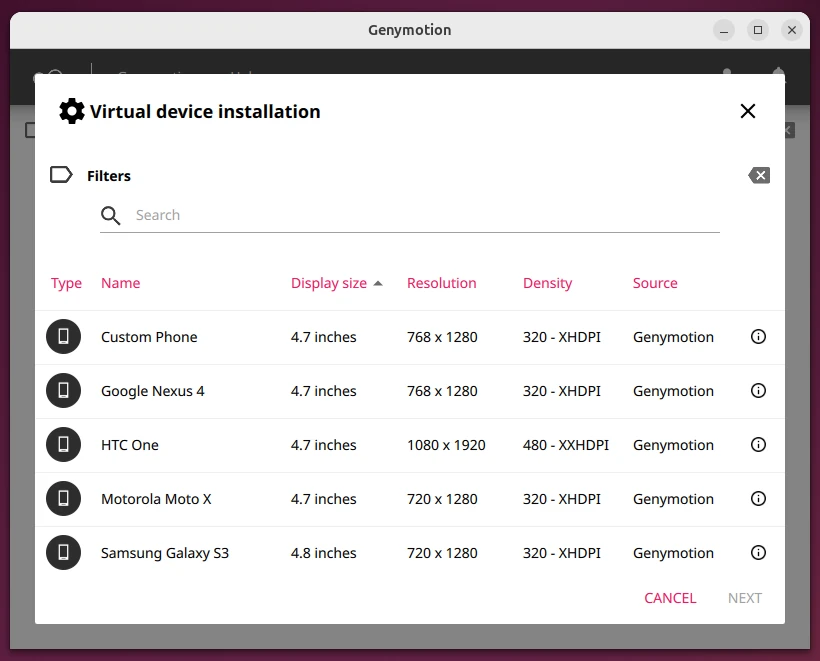Open info for Google Nexus 4
820x661 pixels.
tap(758, 391)
